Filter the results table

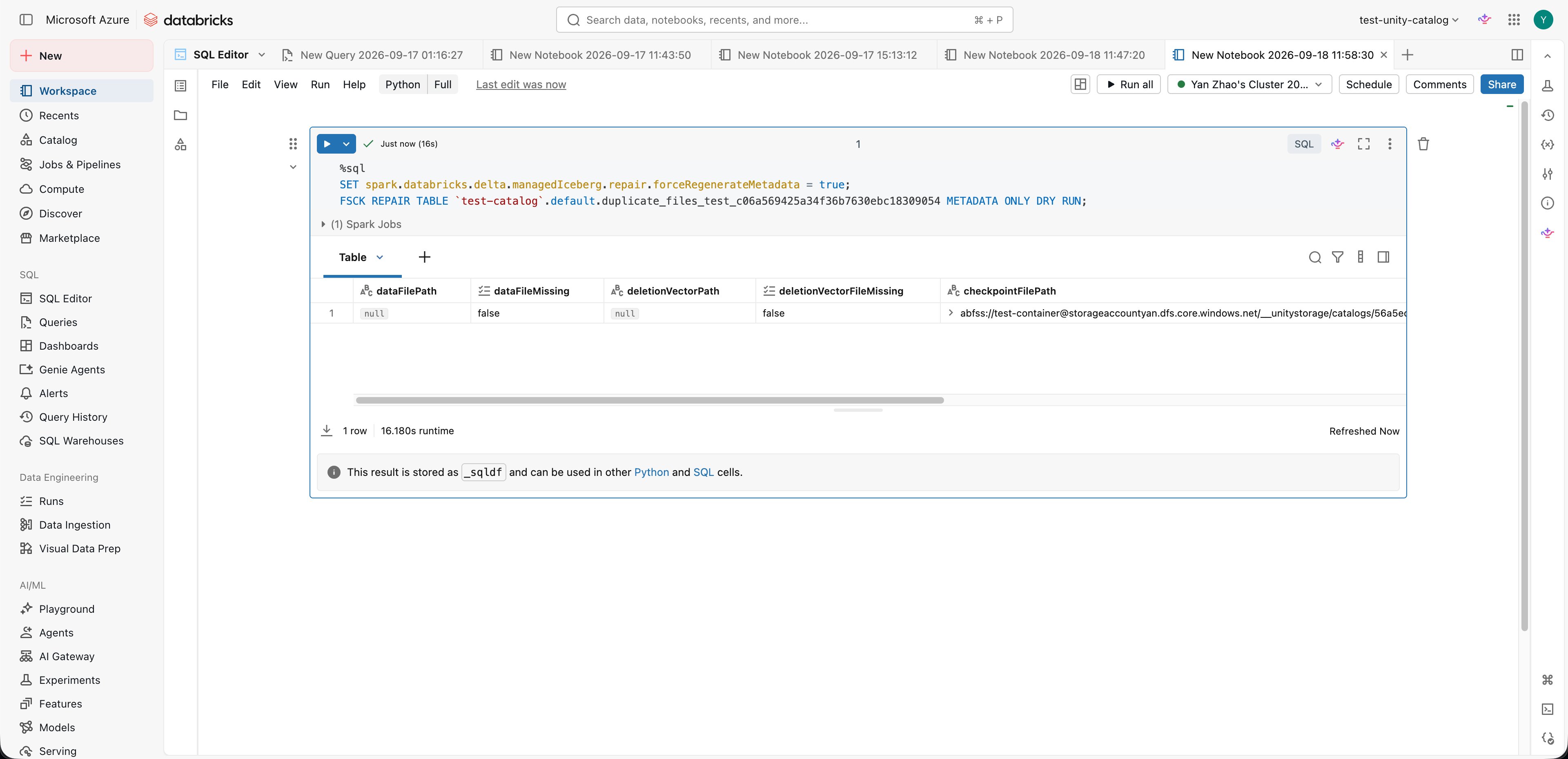(1337, 257)
